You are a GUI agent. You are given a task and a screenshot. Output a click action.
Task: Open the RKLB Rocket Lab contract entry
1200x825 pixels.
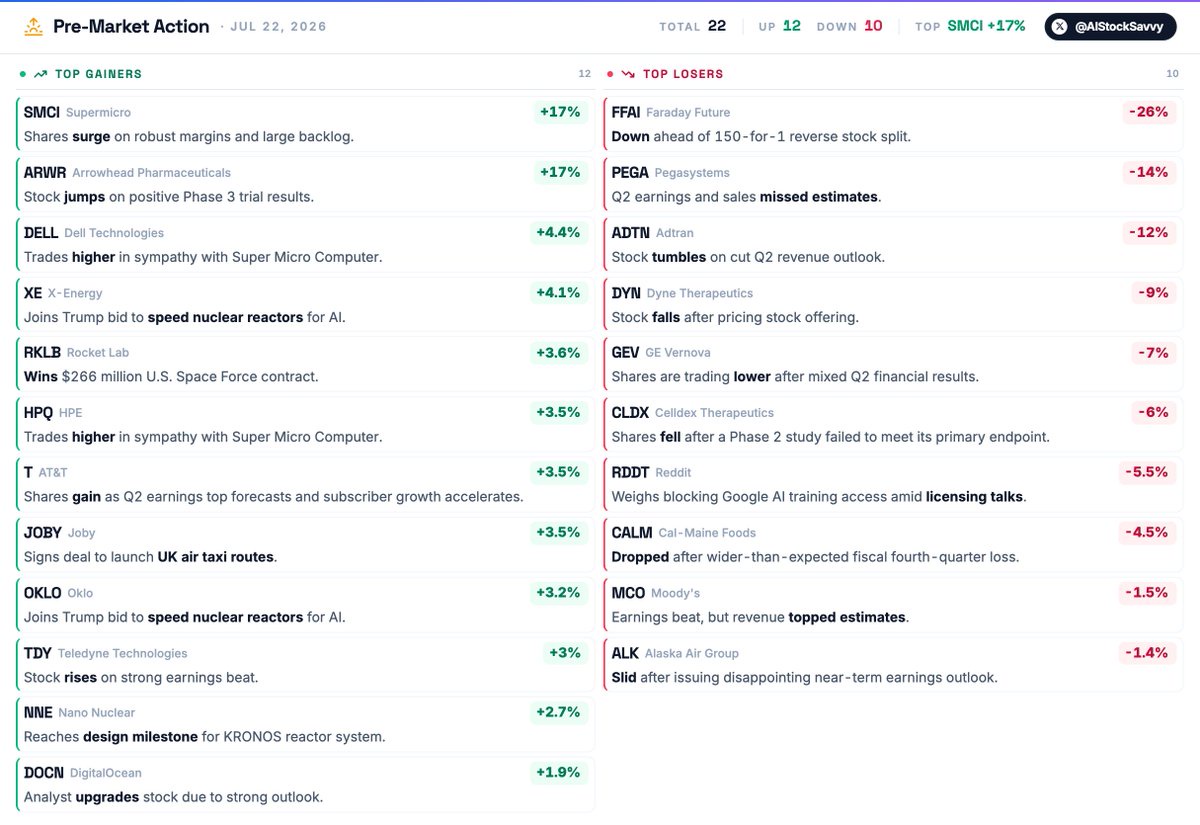click(305, 364)
